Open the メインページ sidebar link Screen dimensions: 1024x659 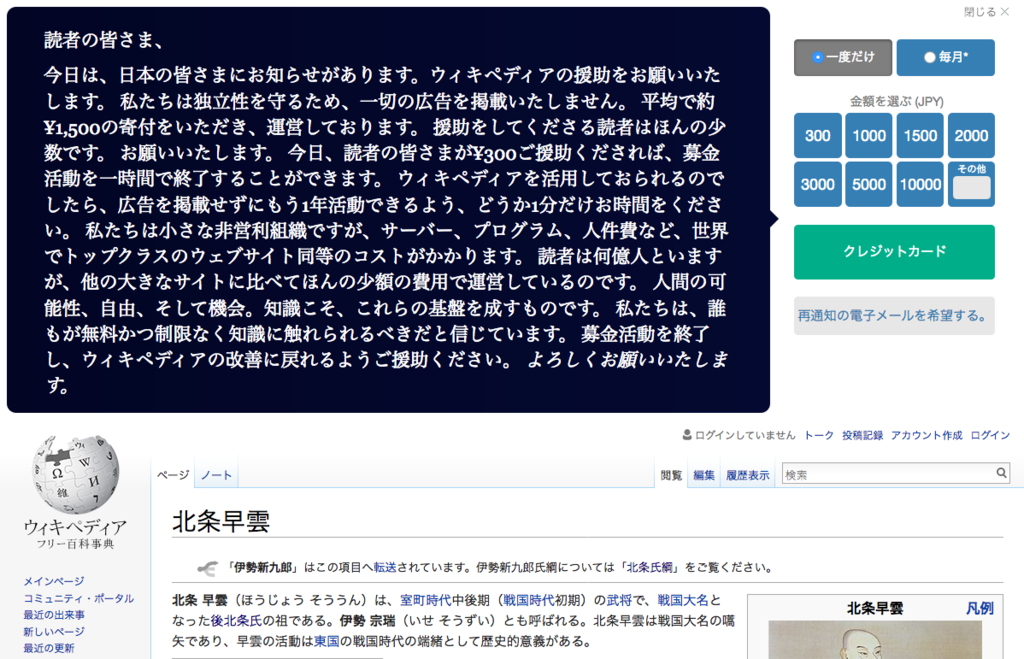click(54, 581)
